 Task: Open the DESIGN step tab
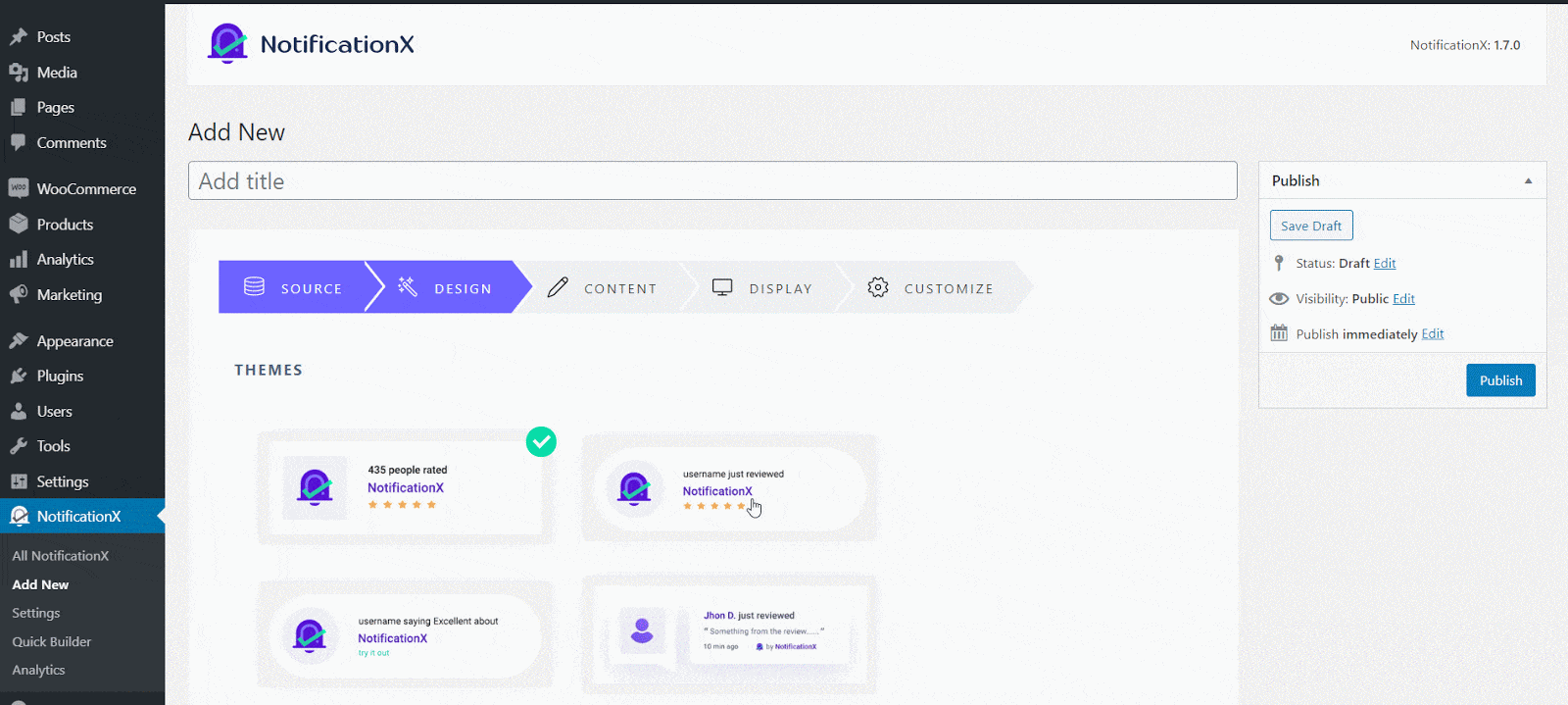coord(447,287)
